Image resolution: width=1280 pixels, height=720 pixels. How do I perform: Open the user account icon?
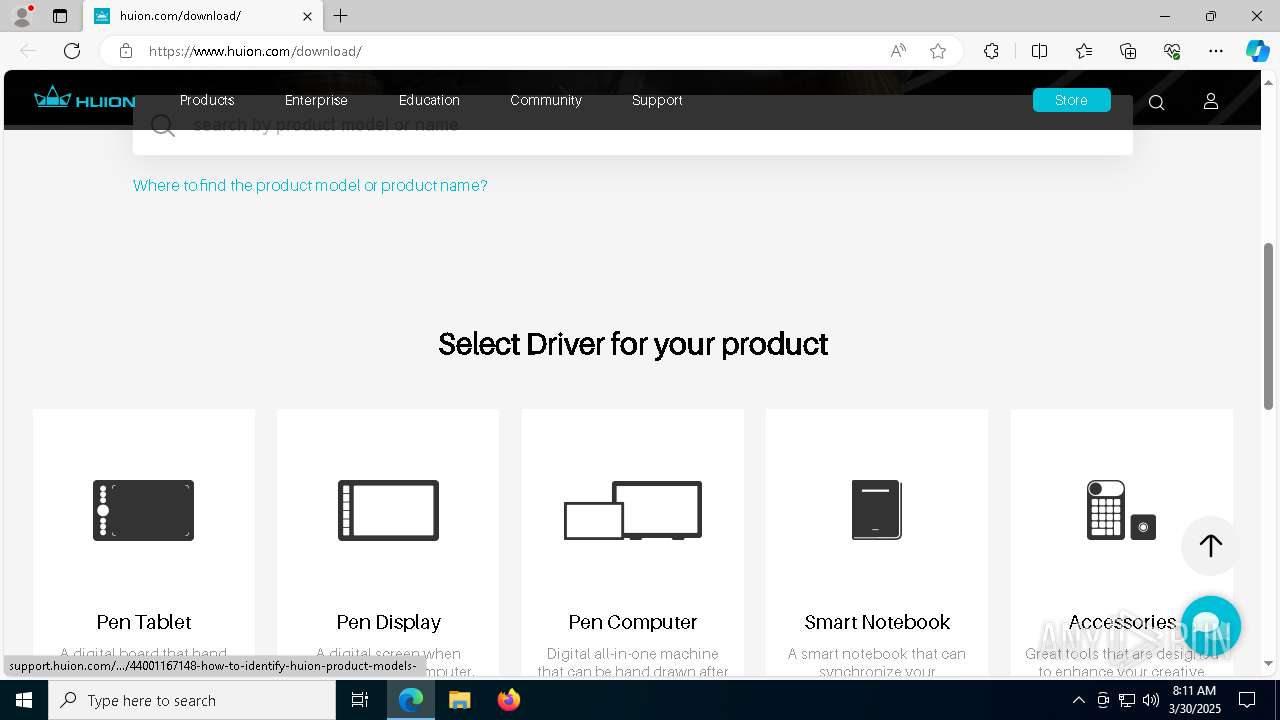point(1210,101)
